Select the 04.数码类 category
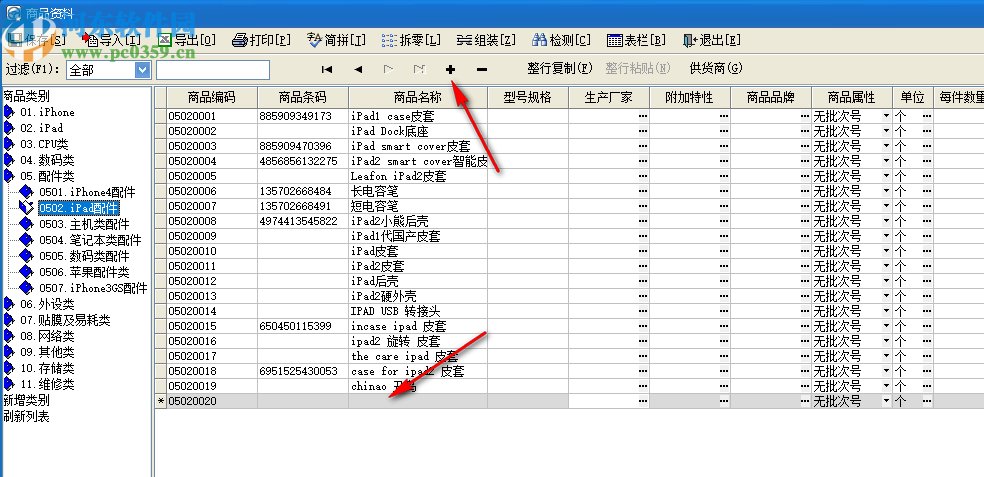Viewport: 984px width, 477px height. tap(47, 160)
